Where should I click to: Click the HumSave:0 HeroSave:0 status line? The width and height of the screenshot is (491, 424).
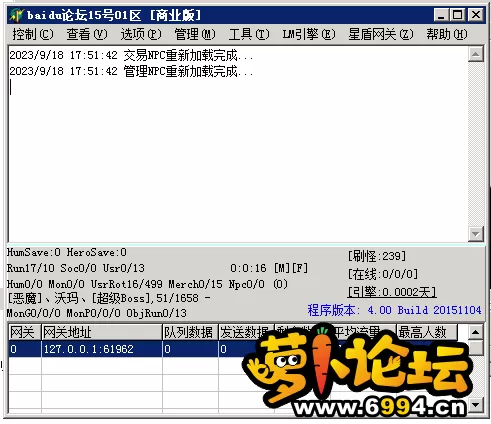click(67, 252)
